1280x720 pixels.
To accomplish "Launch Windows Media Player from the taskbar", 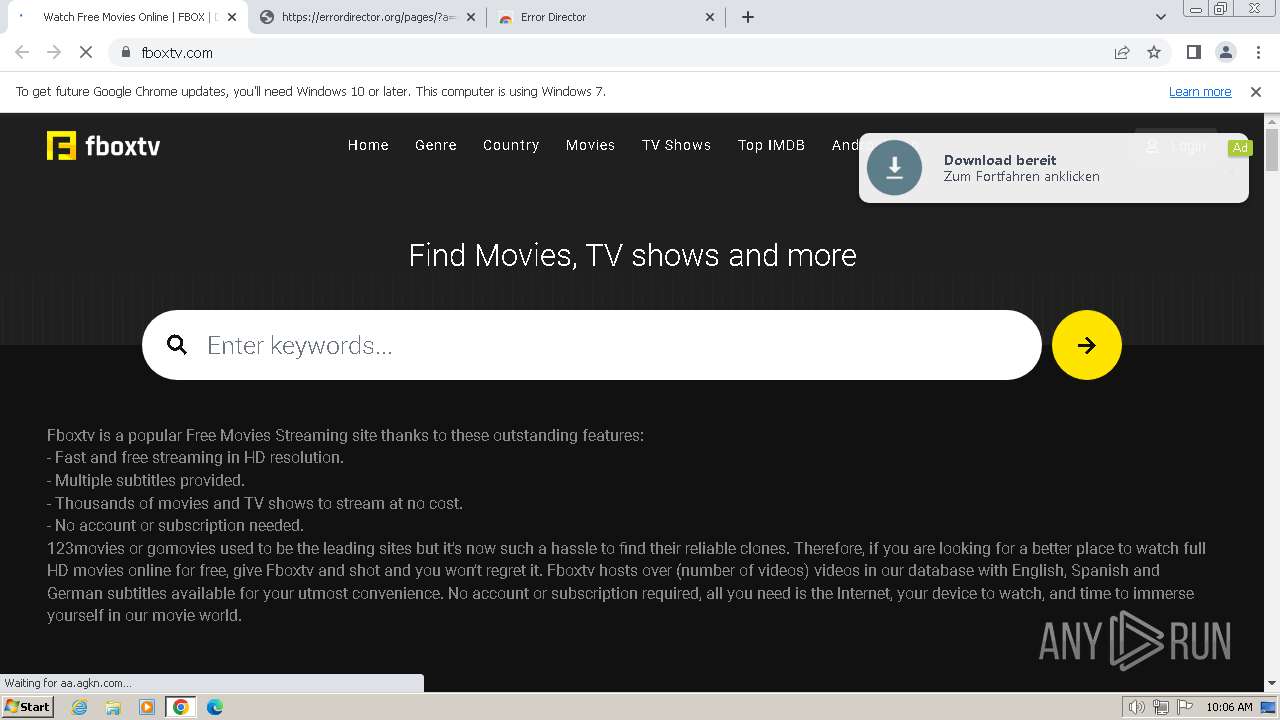I will [147, 707].
